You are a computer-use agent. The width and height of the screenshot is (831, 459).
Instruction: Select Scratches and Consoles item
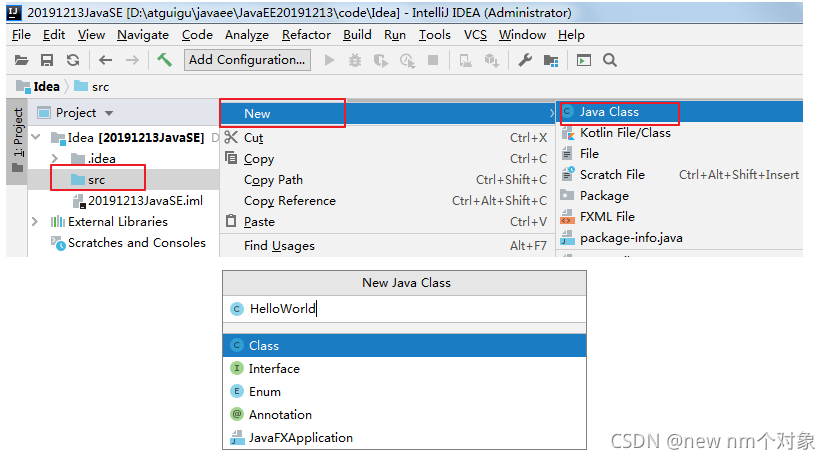(x=128, y=243)
